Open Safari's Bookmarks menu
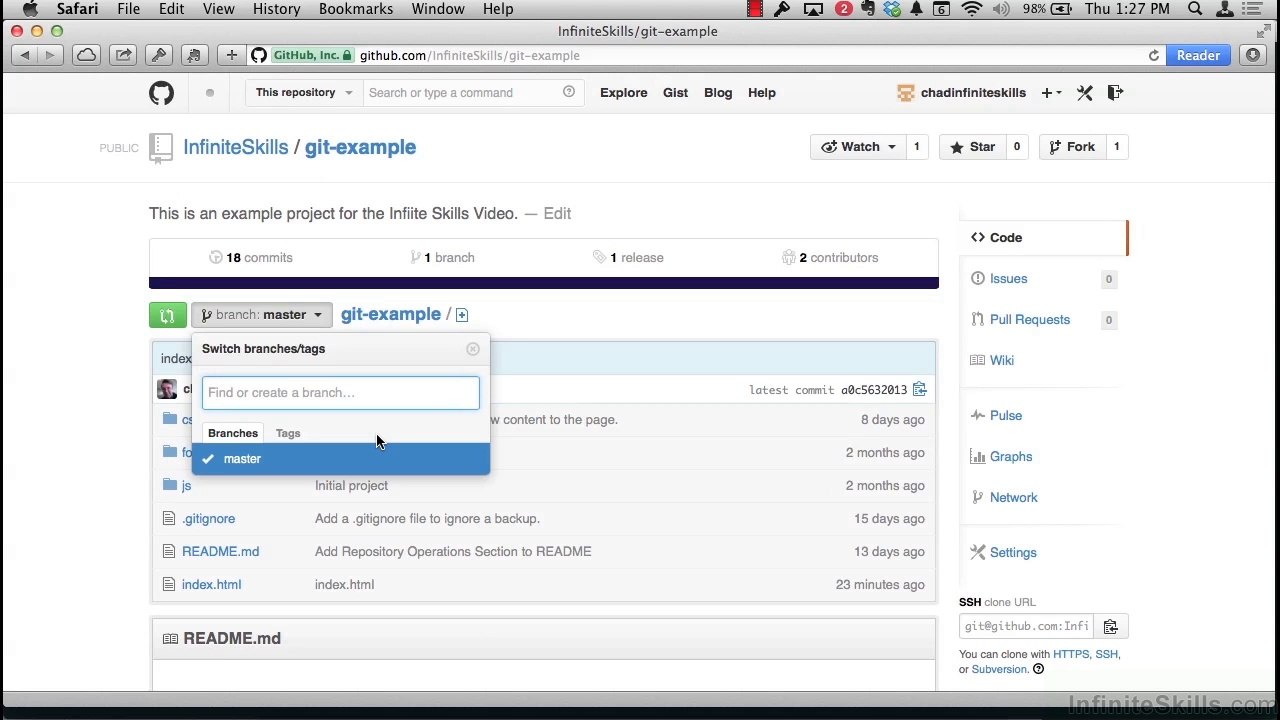Viewport: 1280px width, 720px height. 356,9
